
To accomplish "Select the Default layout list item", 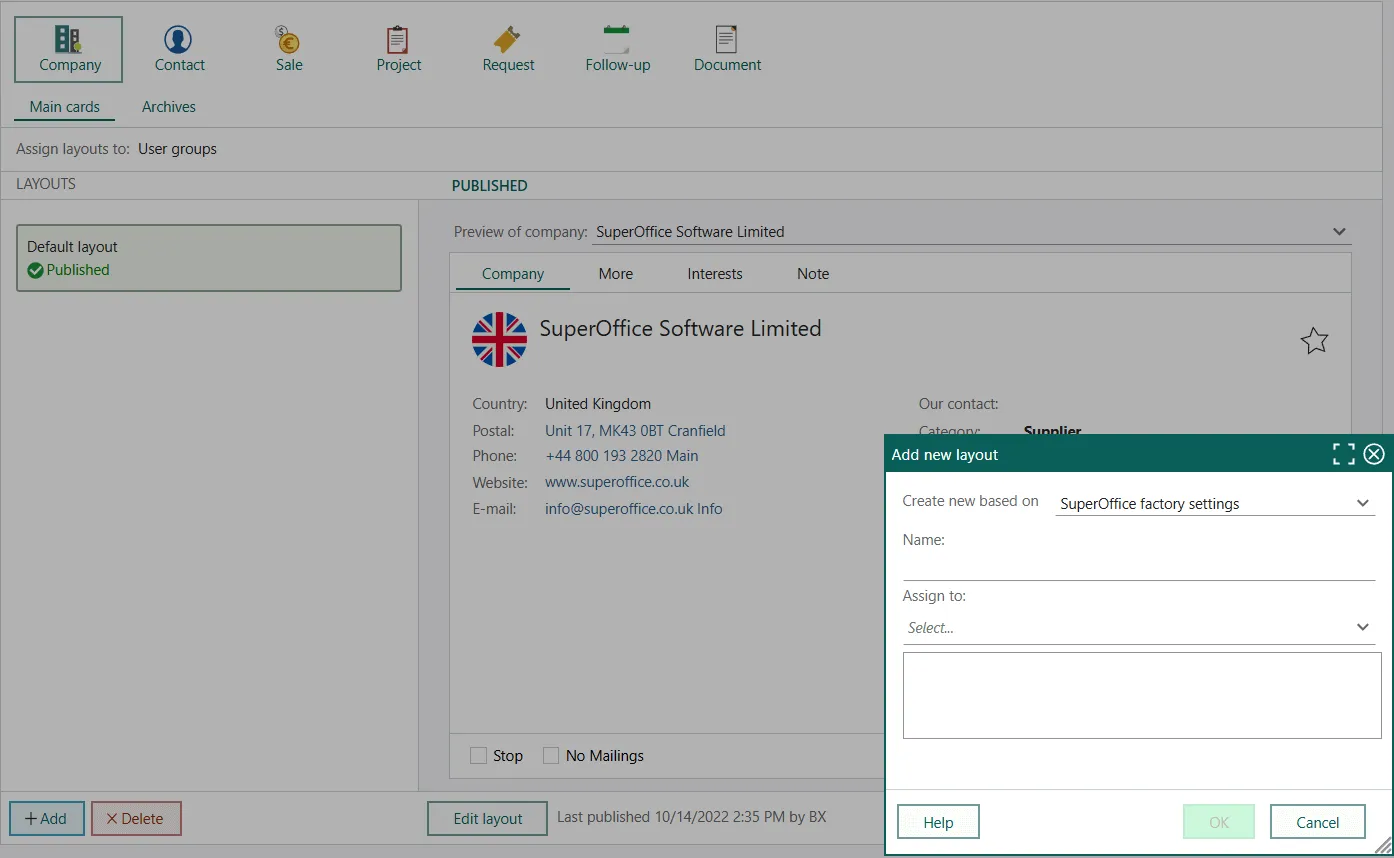I will [209, 258].
